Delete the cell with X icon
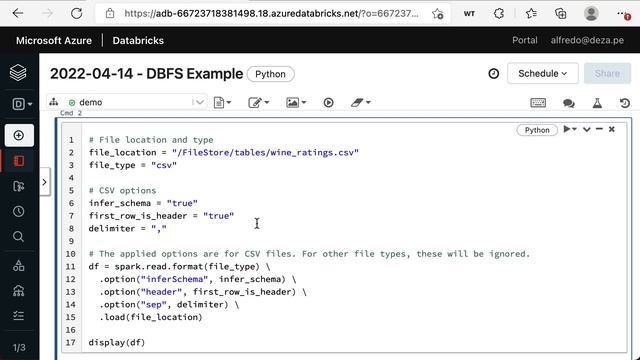The height and width of the screenshot is (360, 640). tap(611, 129)
